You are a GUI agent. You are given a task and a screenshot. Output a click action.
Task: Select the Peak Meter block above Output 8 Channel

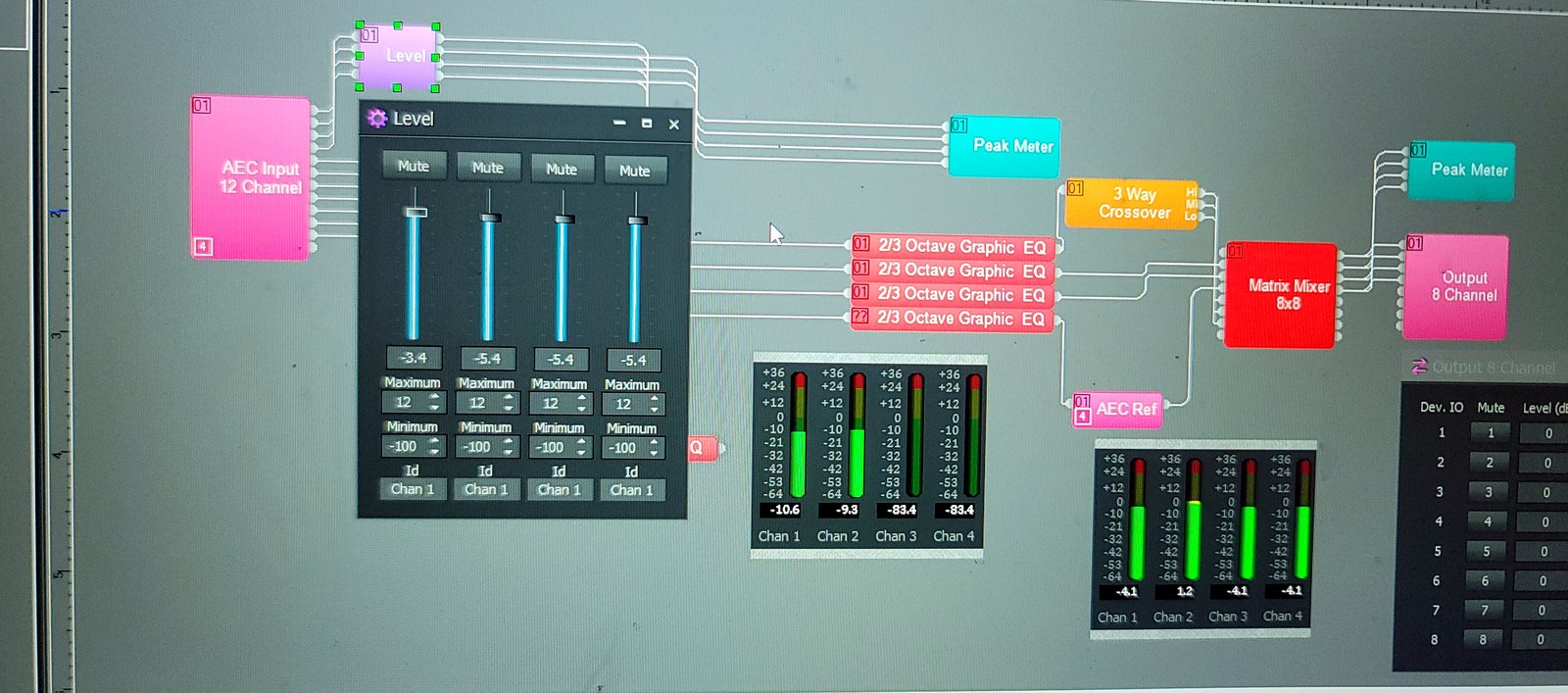[x=1461, y=171]
